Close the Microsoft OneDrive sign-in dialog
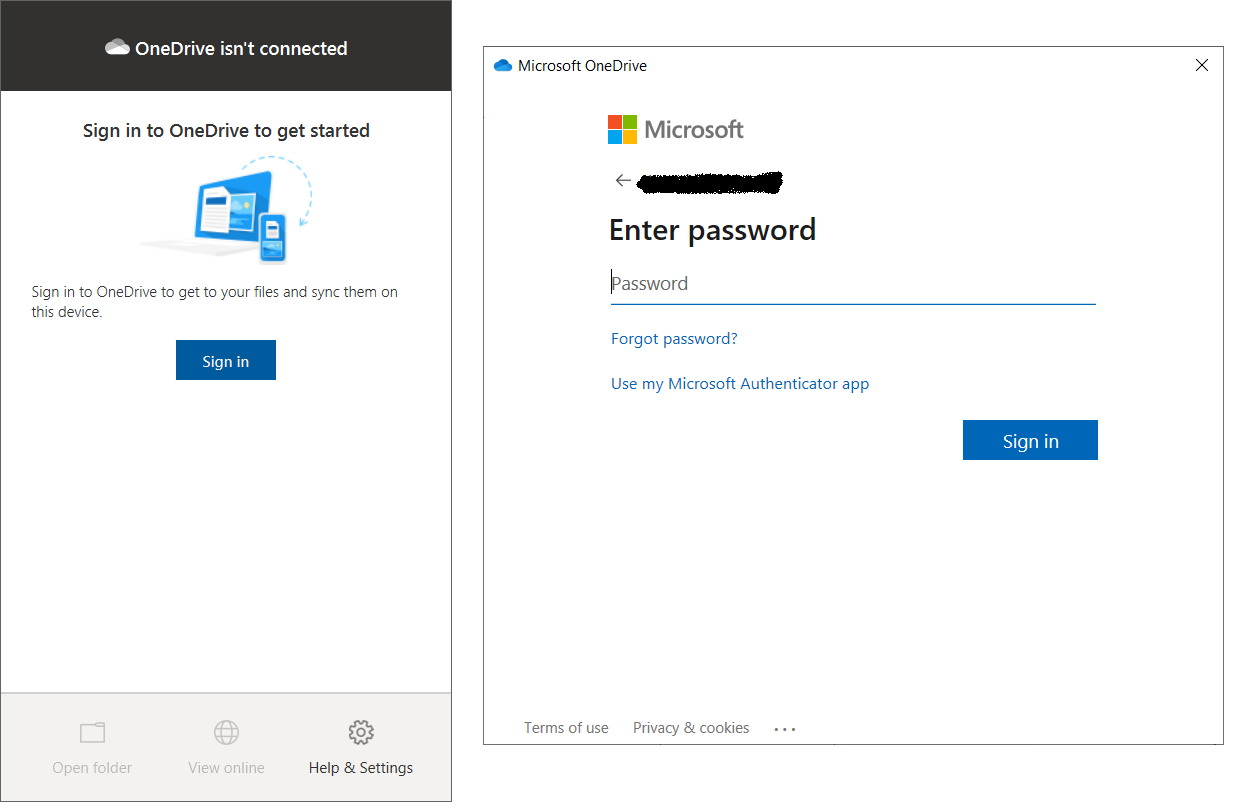1243x802 pixels. pos(1201,64)
